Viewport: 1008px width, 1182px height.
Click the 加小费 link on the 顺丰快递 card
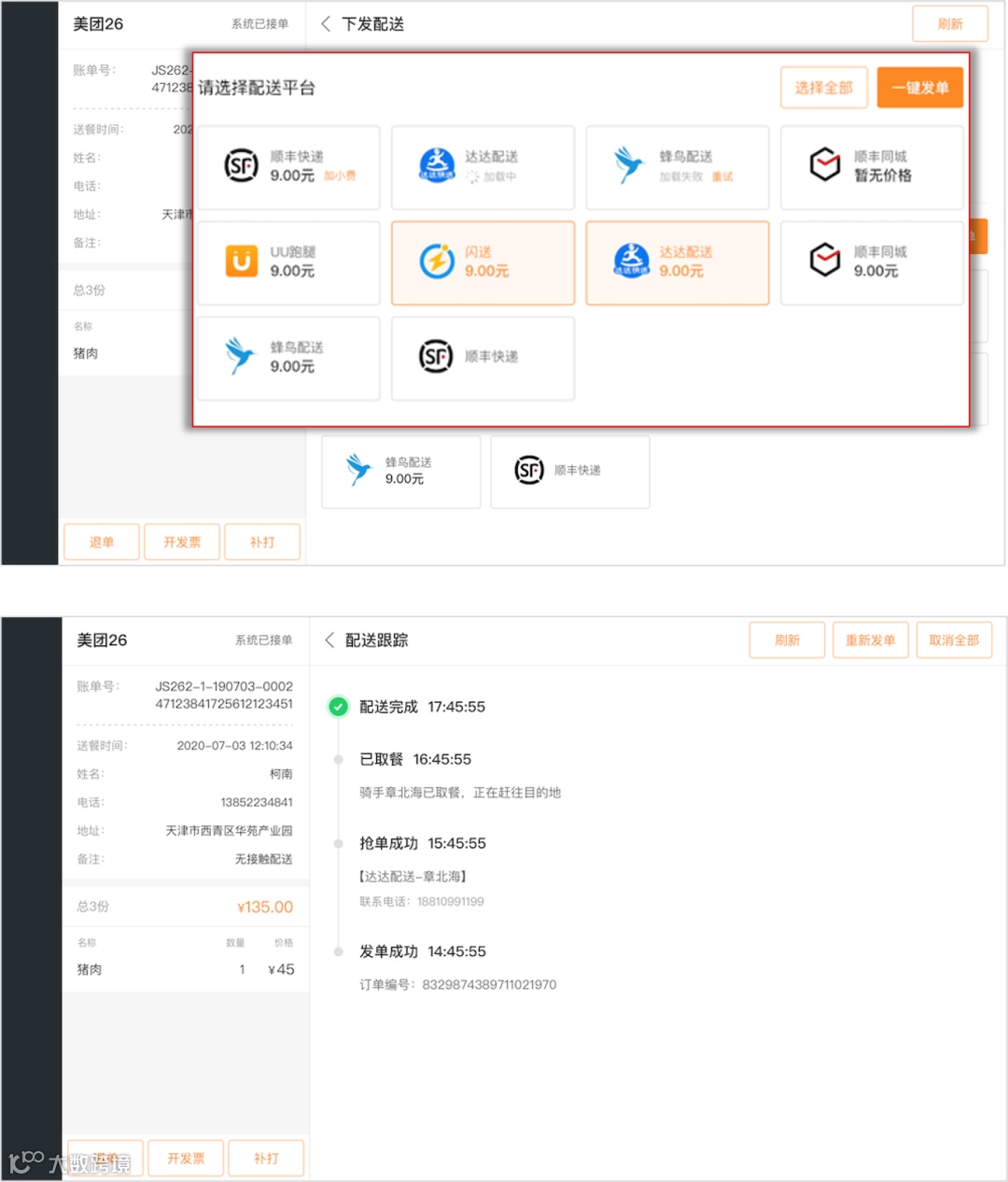340,176
